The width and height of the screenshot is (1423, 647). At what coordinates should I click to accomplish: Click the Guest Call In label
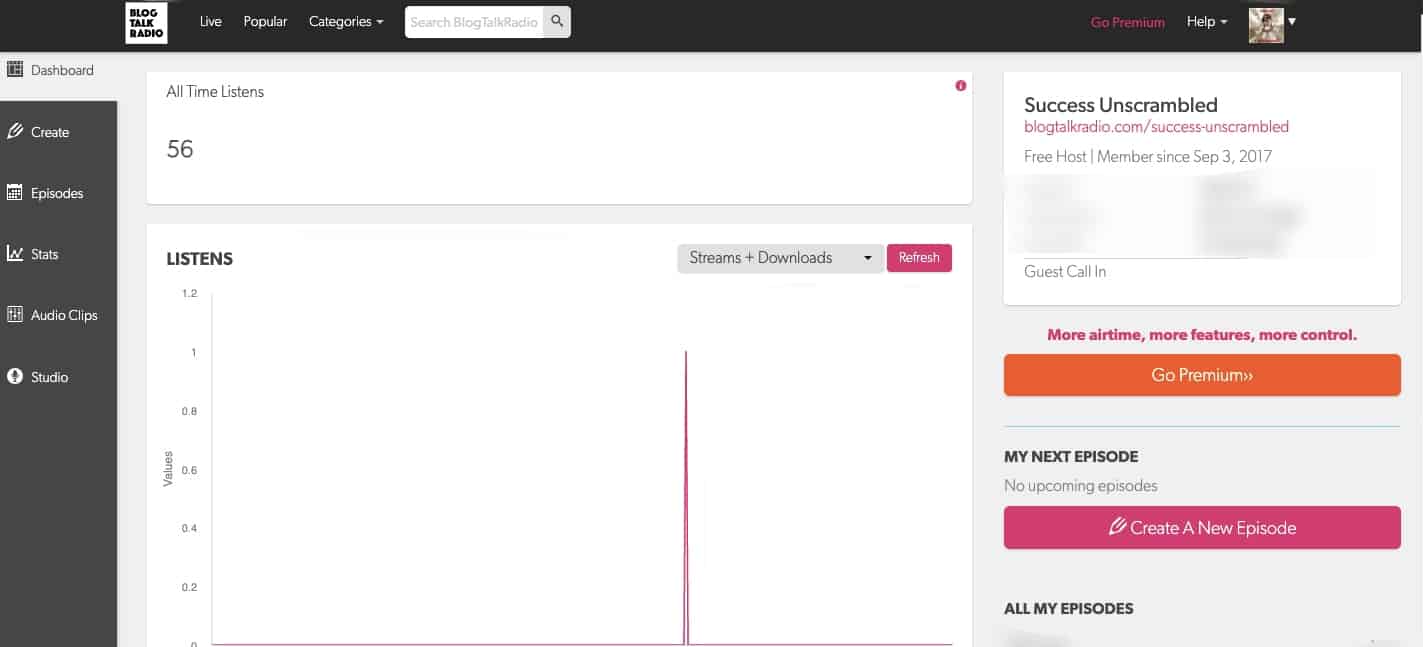tap(1065, 271)
